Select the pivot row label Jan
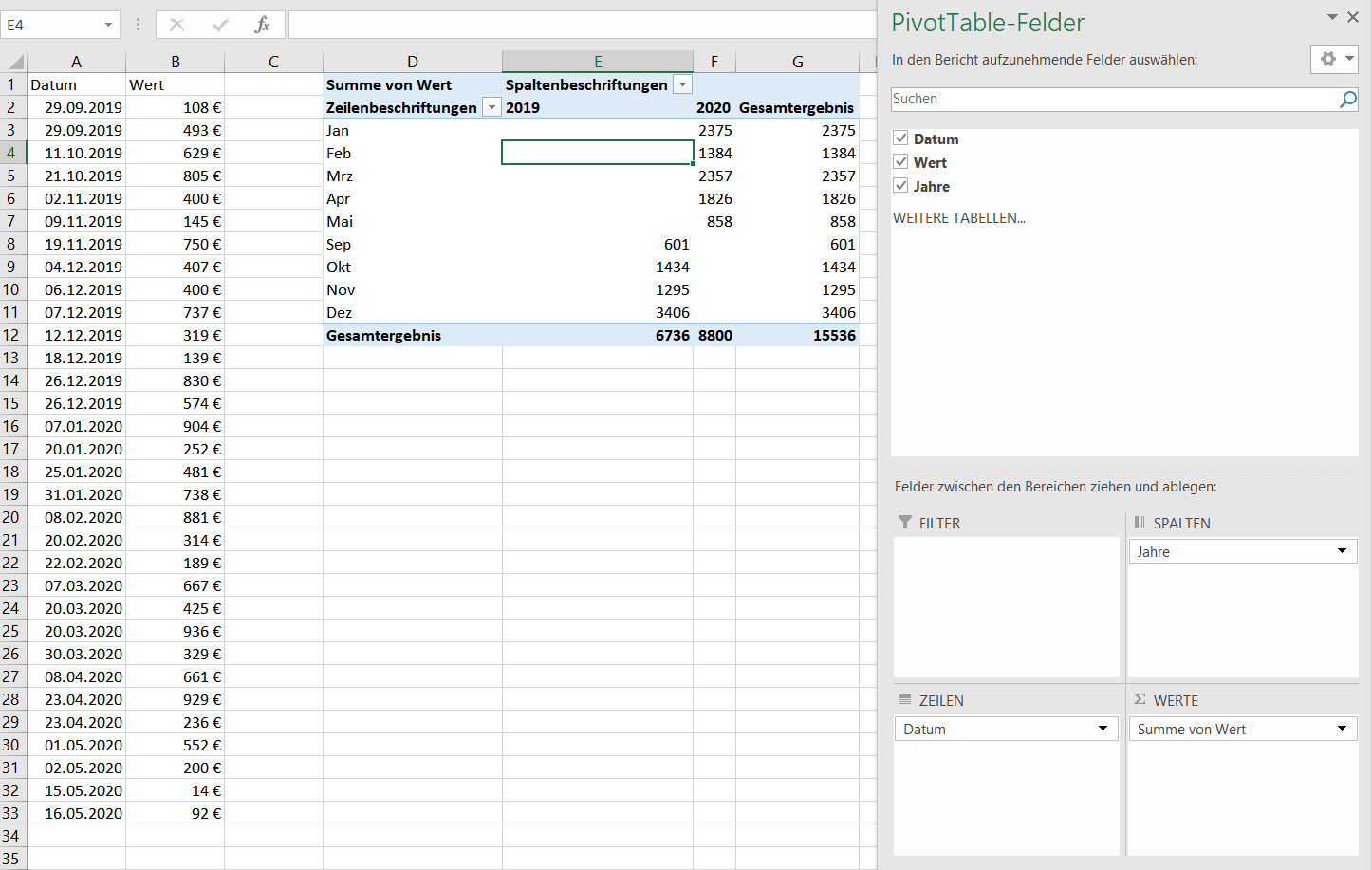1372x870 pixels. point(413,130)
